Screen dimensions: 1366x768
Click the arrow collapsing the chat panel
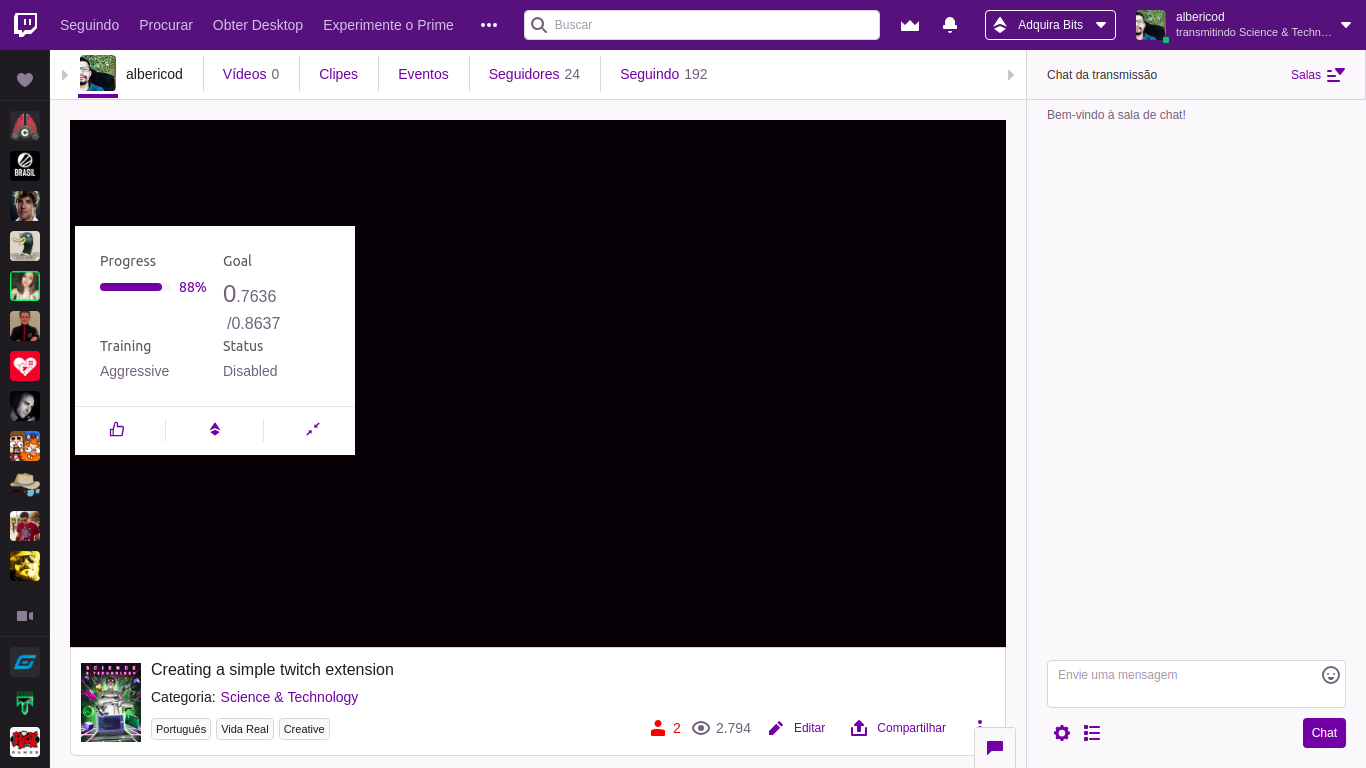1011,75
